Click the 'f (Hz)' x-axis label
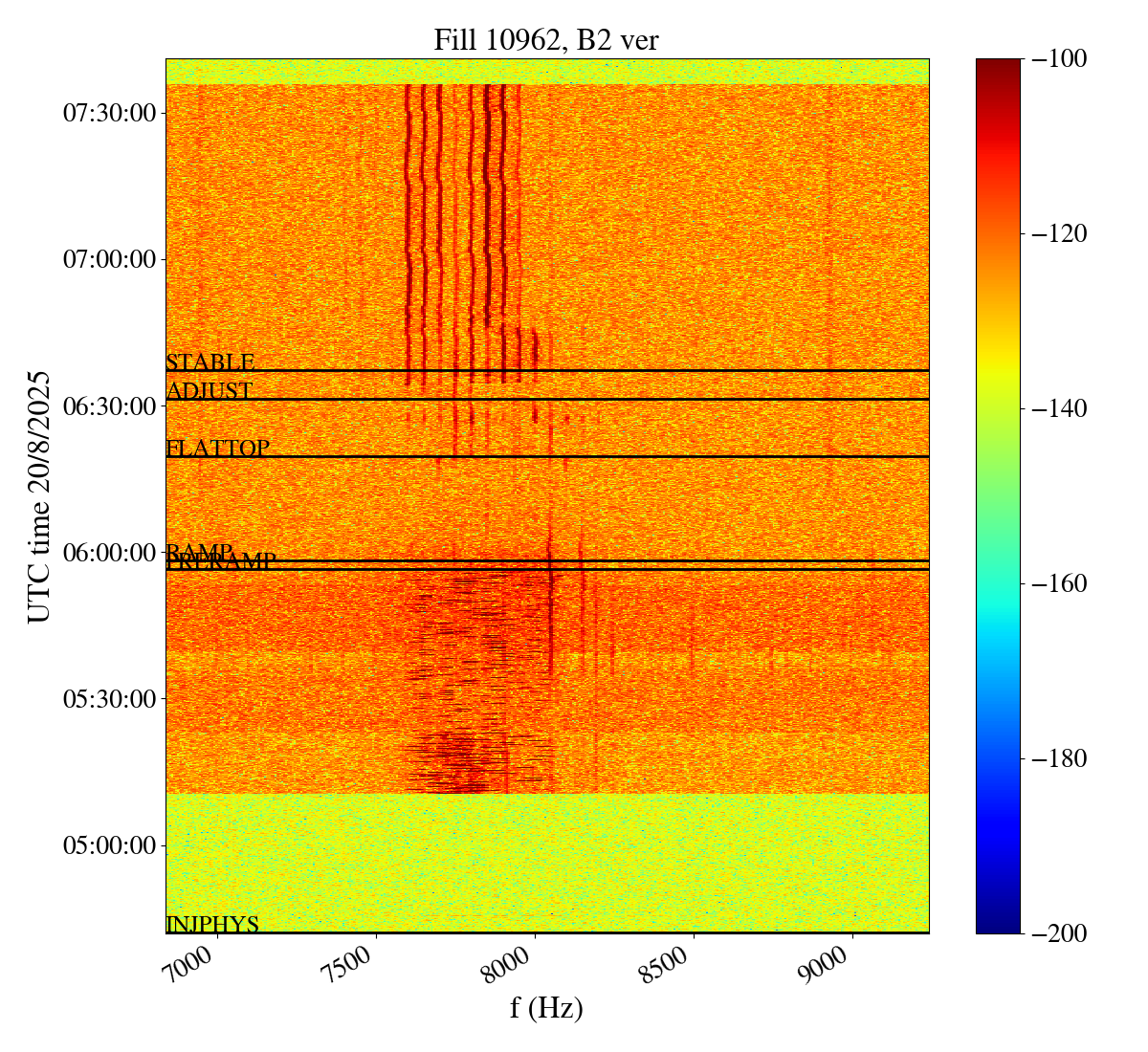Screen dimensions: 1148x1052 [546, 1008]
